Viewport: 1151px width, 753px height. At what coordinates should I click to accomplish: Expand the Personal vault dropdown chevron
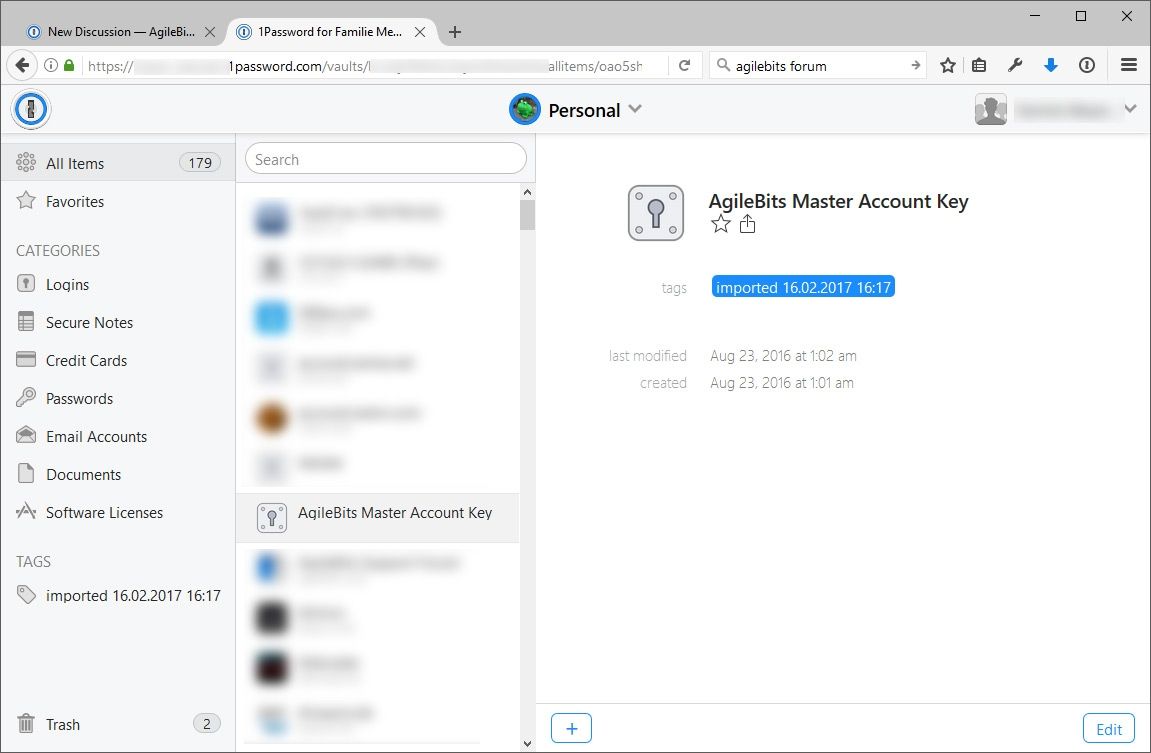tap(635, 109)
